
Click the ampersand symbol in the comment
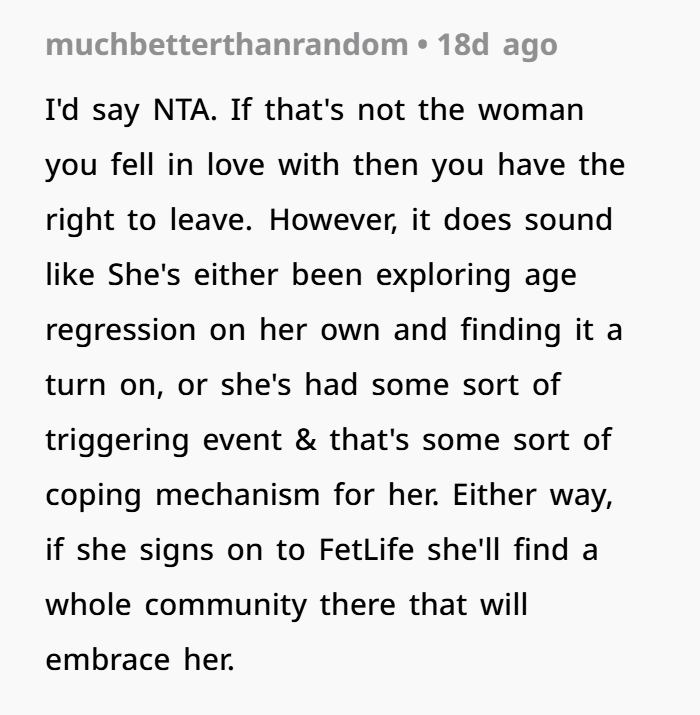tap(306, 440)
